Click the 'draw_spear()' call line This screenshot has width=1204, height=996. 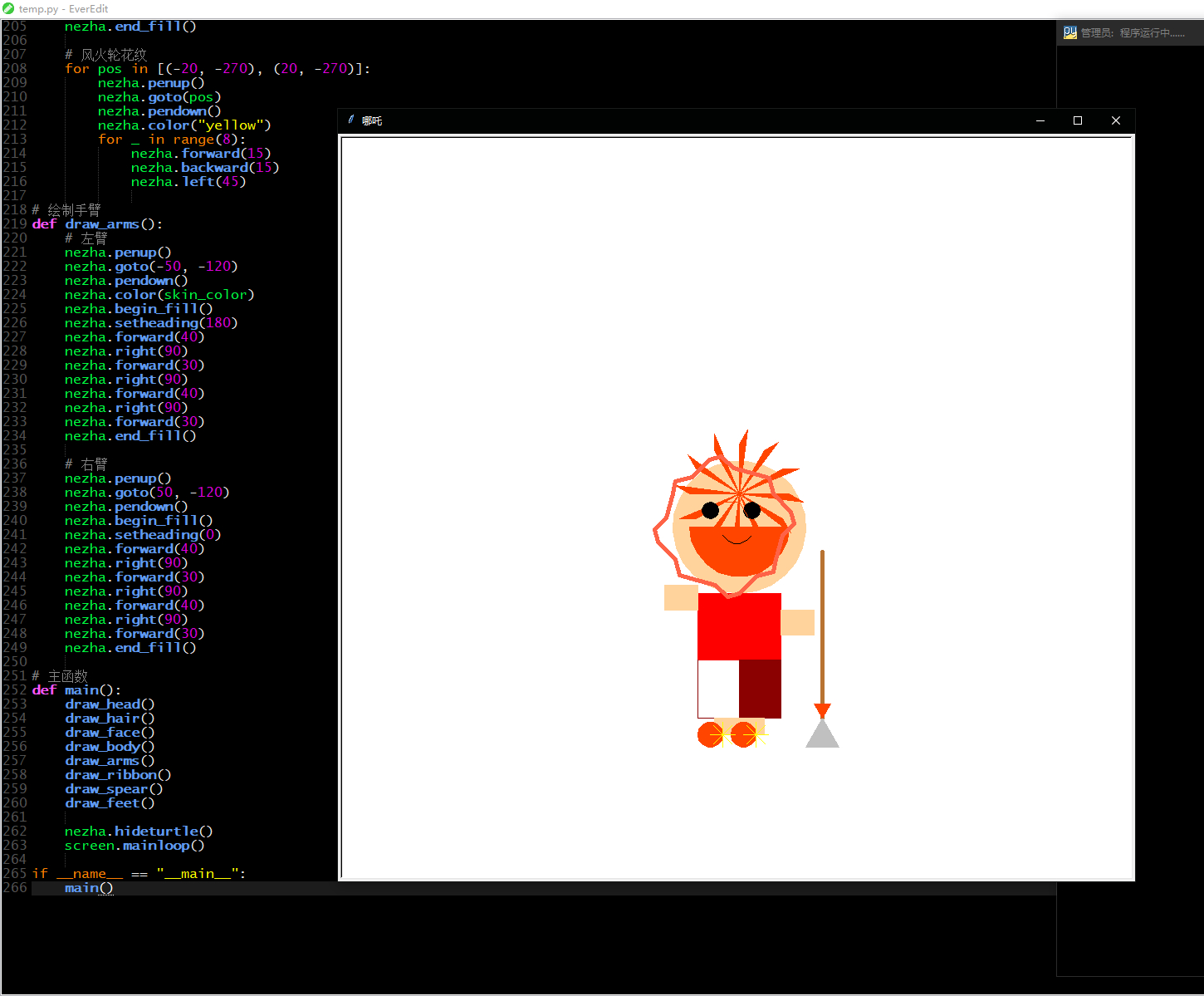coord(114,789)
